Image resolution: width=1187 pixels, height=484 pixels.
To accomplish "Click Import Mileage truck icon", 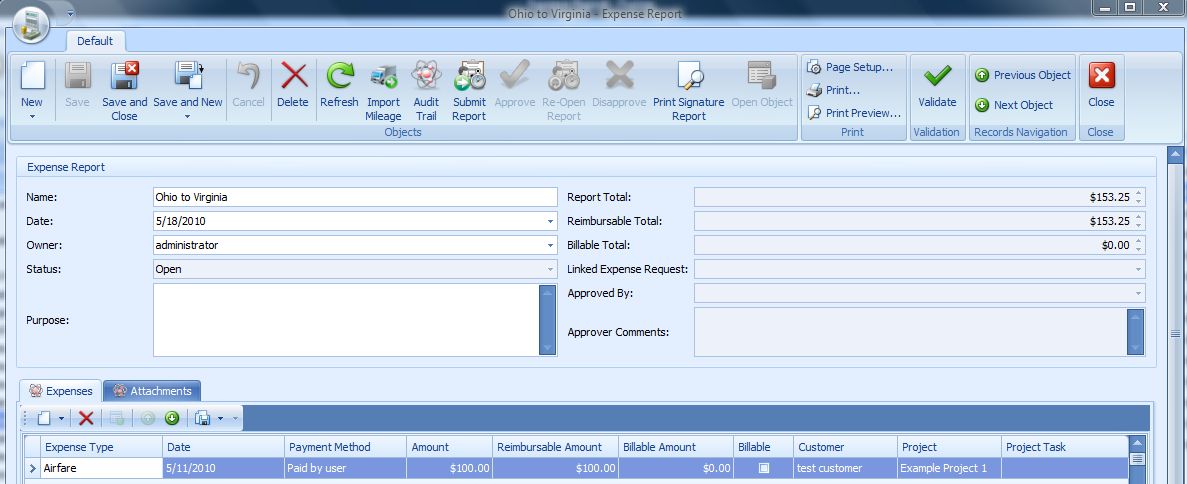I will 383,76.
